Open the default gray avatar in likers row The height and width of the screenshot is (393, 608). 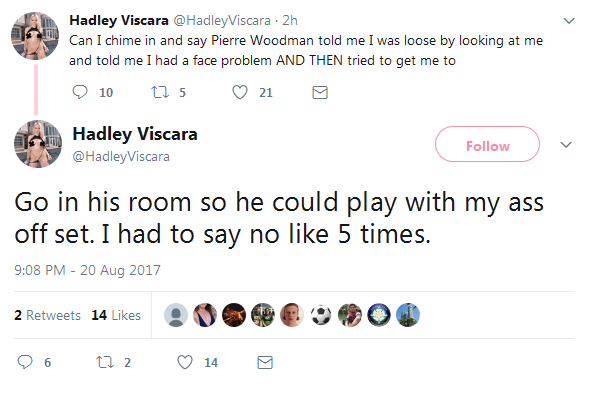(176, 315)
